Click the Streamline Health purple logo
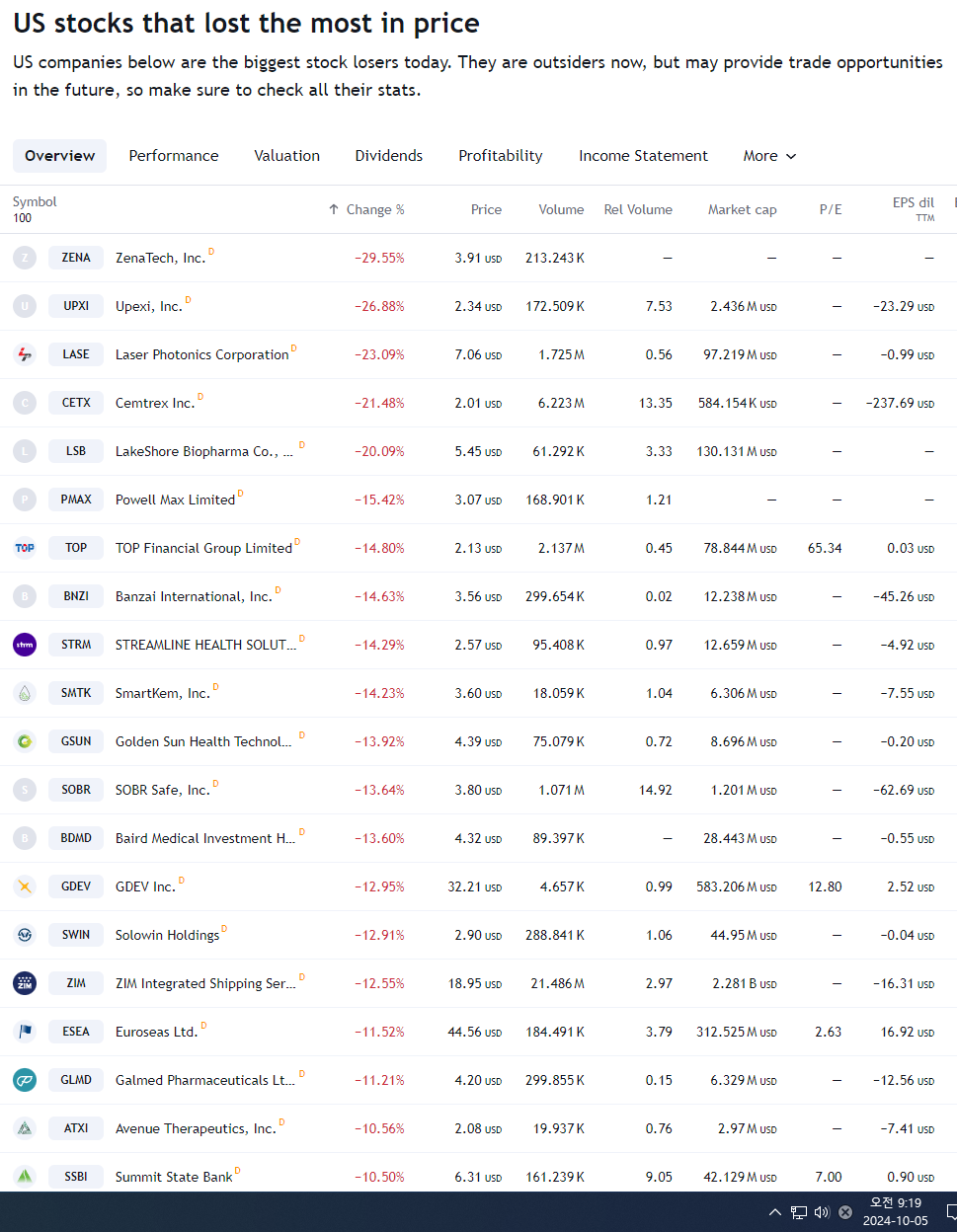Screen dimensions: 957x1232 pyautogui.click(x=25, y=645)
